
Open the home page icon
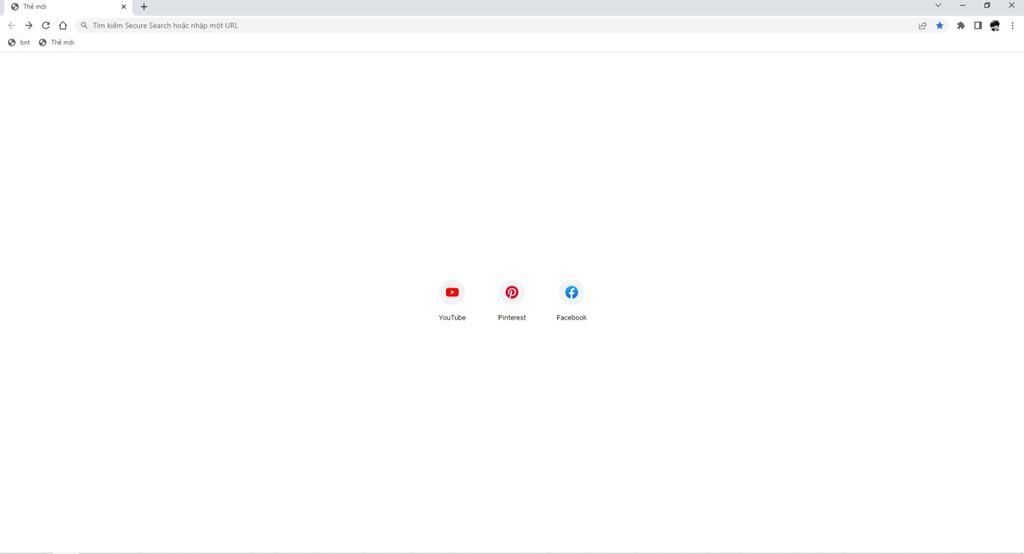tap(63, 25)
